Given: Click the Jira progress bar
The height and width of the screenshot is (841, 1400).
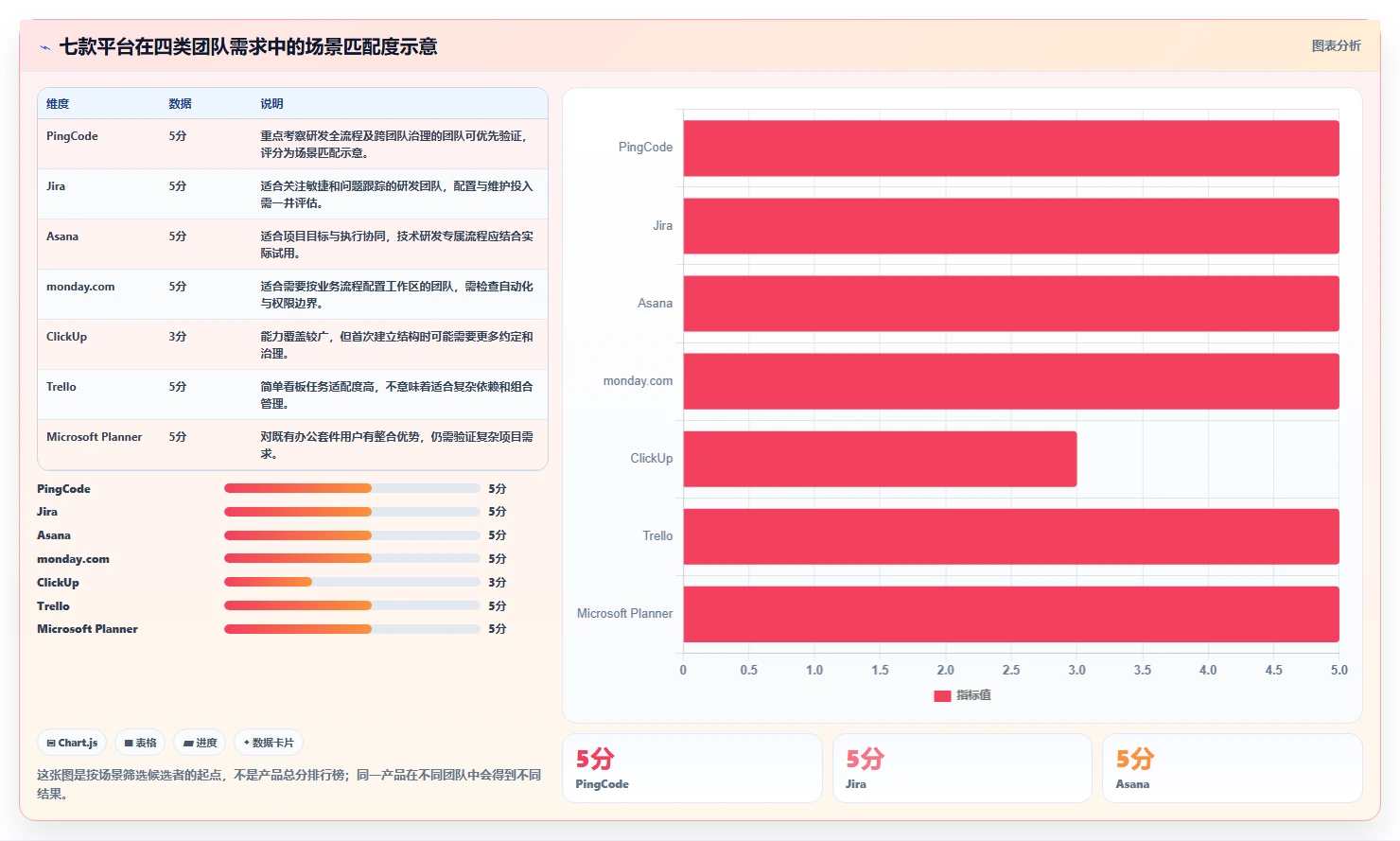Looking at the screenshot, I should click(x=352, y=512).
